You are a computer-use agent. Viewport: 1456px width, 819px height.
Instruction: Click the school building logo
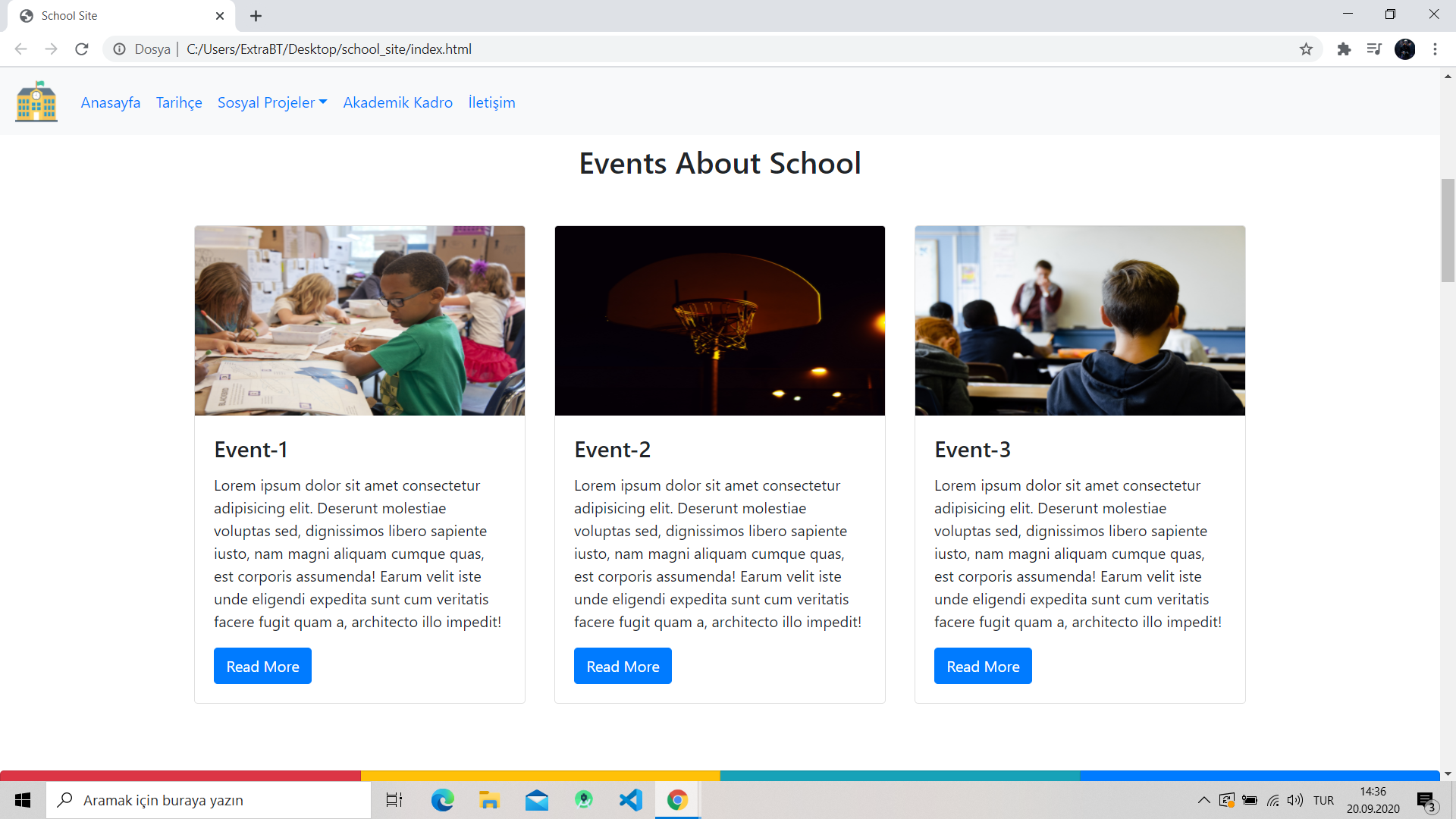coord(36,102)
